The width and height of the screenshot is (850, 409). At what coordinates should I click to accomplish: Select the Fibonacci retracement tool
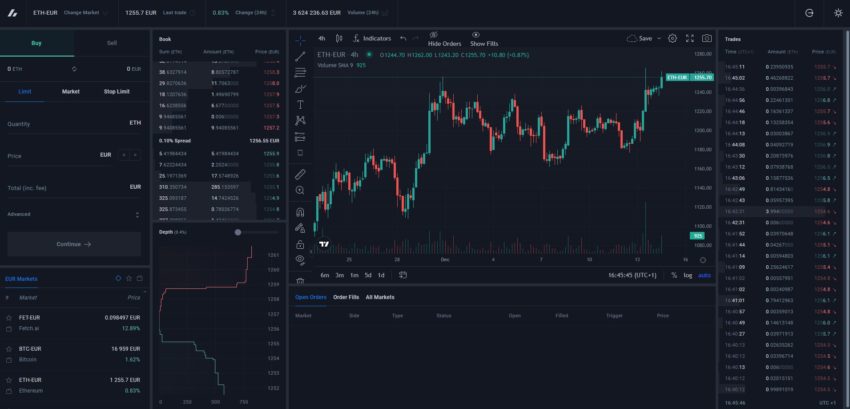[x=300, y=72]
